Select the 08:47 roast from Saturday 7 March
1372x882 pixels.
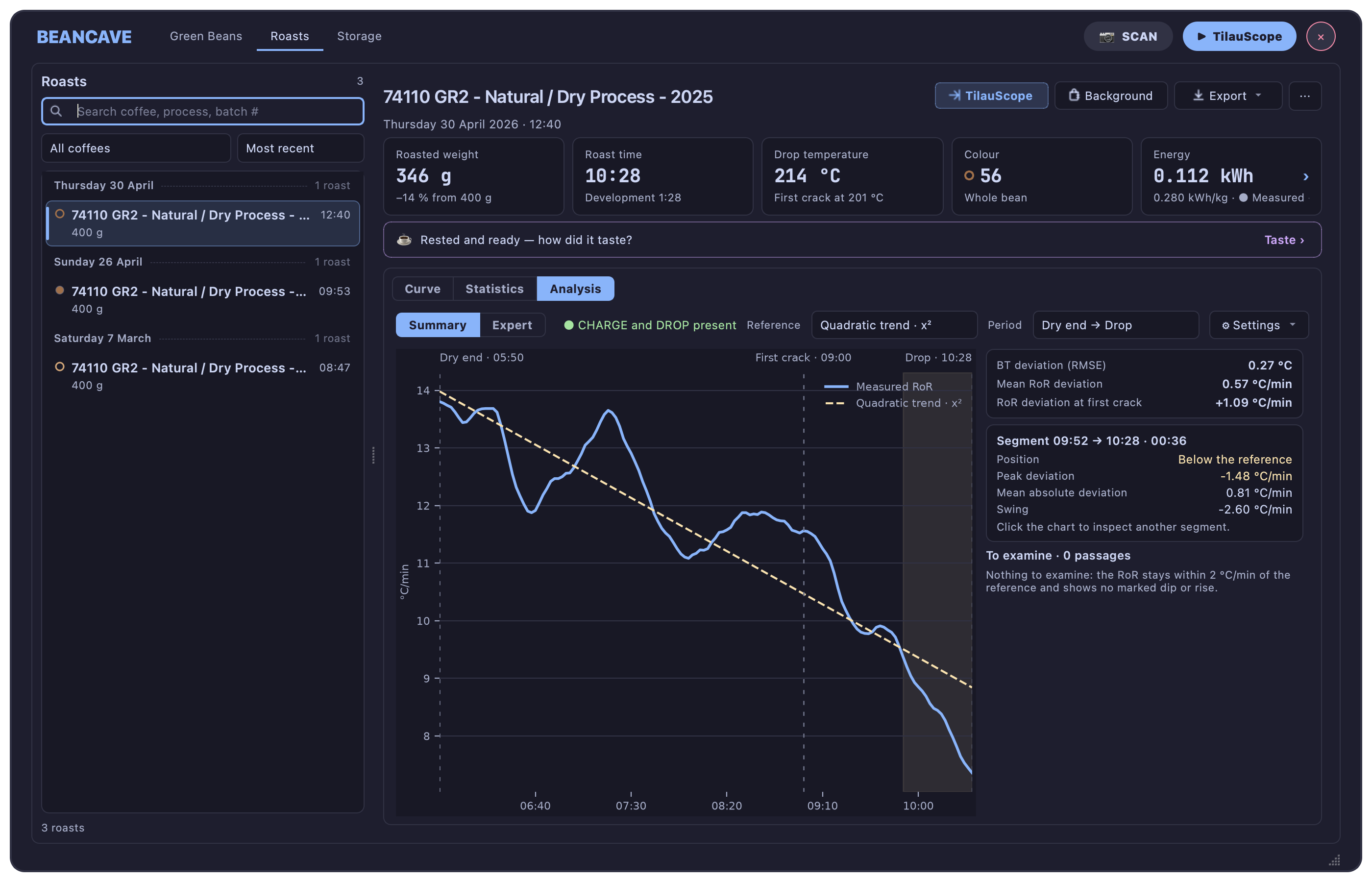coord(203,376)
